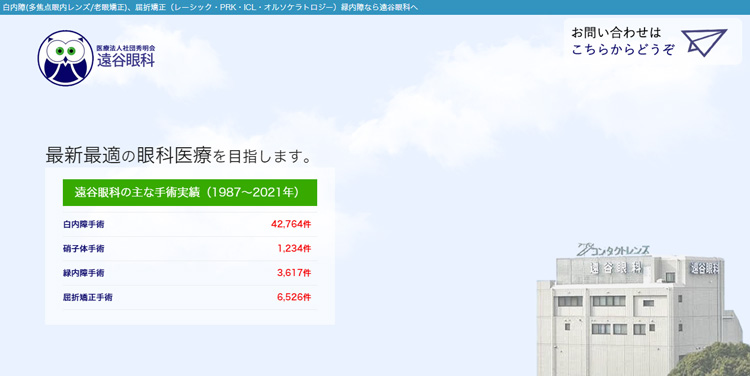
Task: Click the green tree at the bottom corner
Action: pyautogui.click(x=710, y=360)
